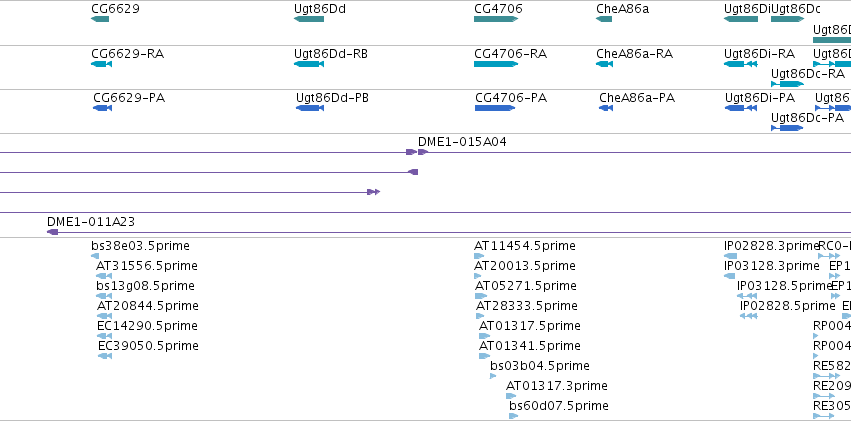The height and width of the screenshot is (421, 851).
Task: Click the Ugt86Dd gene label
Action: point(320,9)
